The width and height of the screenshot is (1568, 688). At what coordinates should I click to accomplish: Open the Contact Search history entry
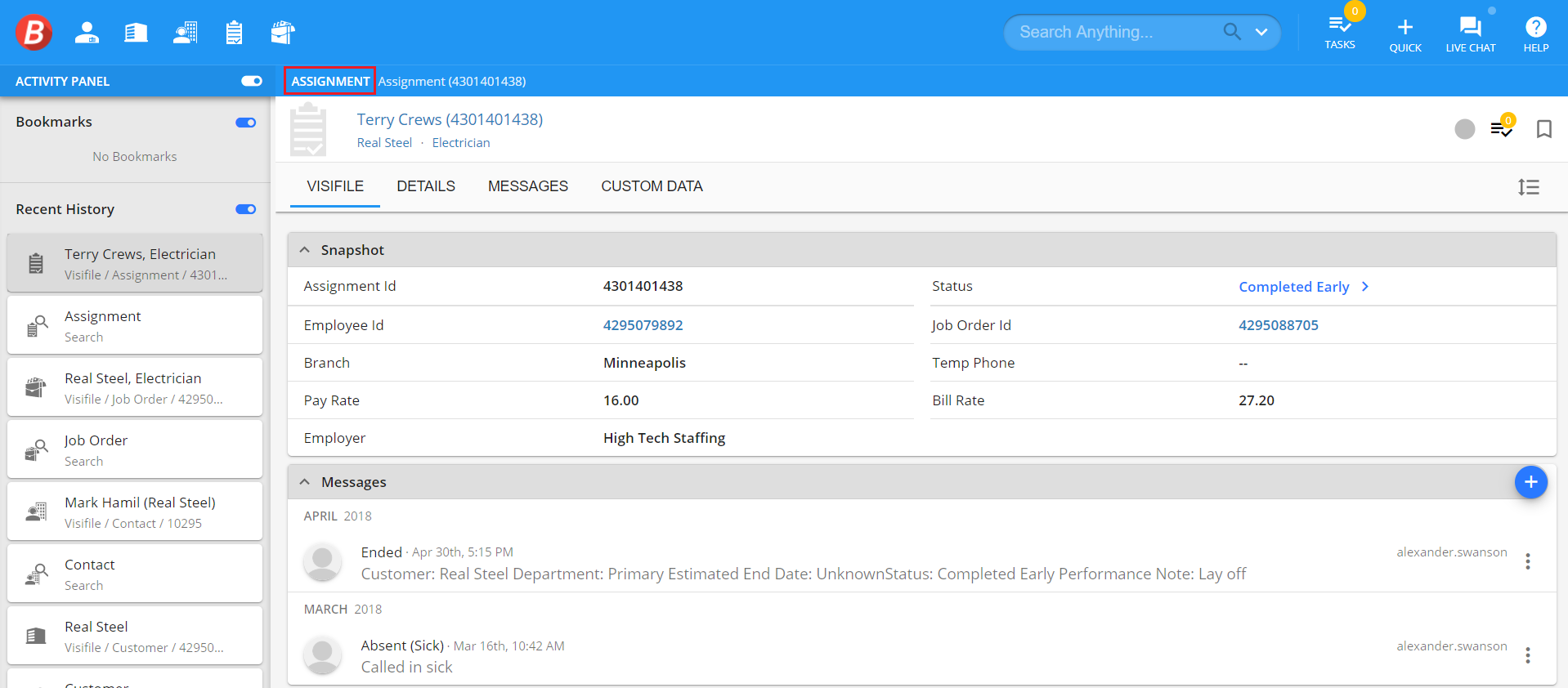135,574
